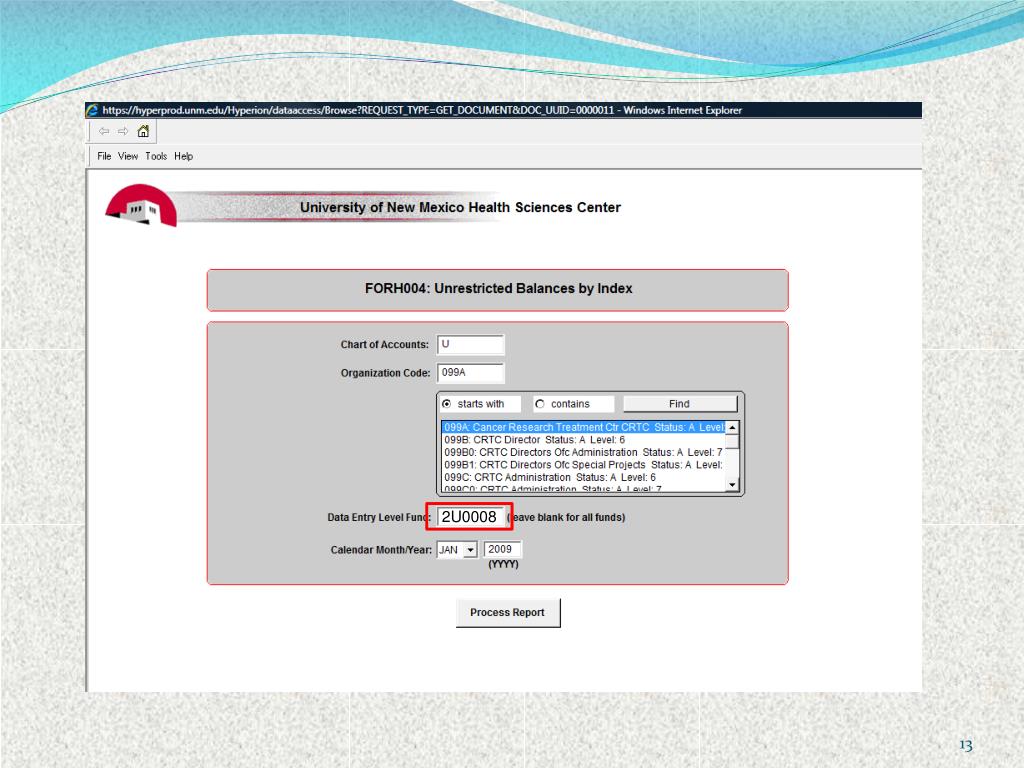Click the browser Forward arrow icon

(x=123, y=131)
